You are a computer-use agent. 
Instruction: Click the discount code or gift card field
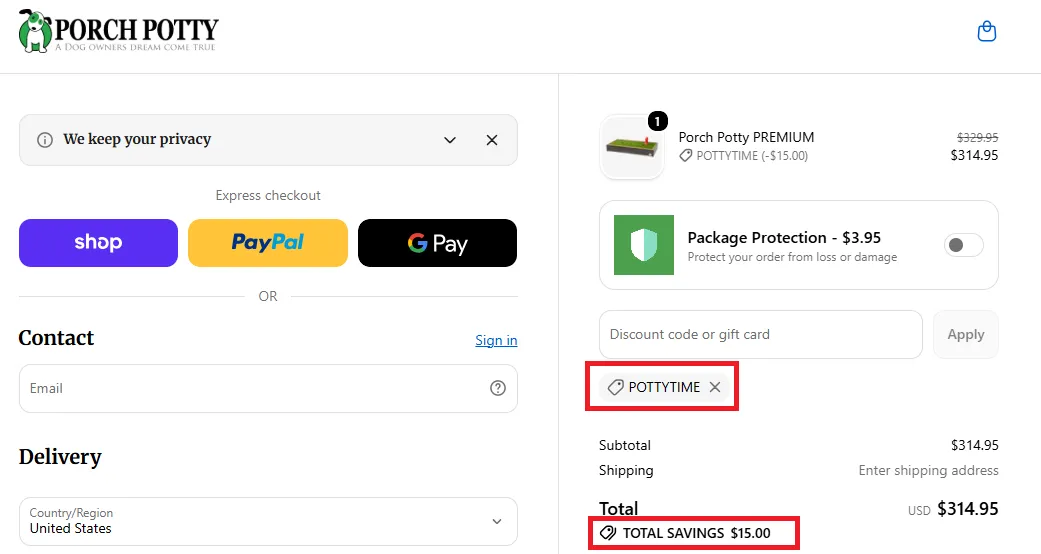[761, 334]
